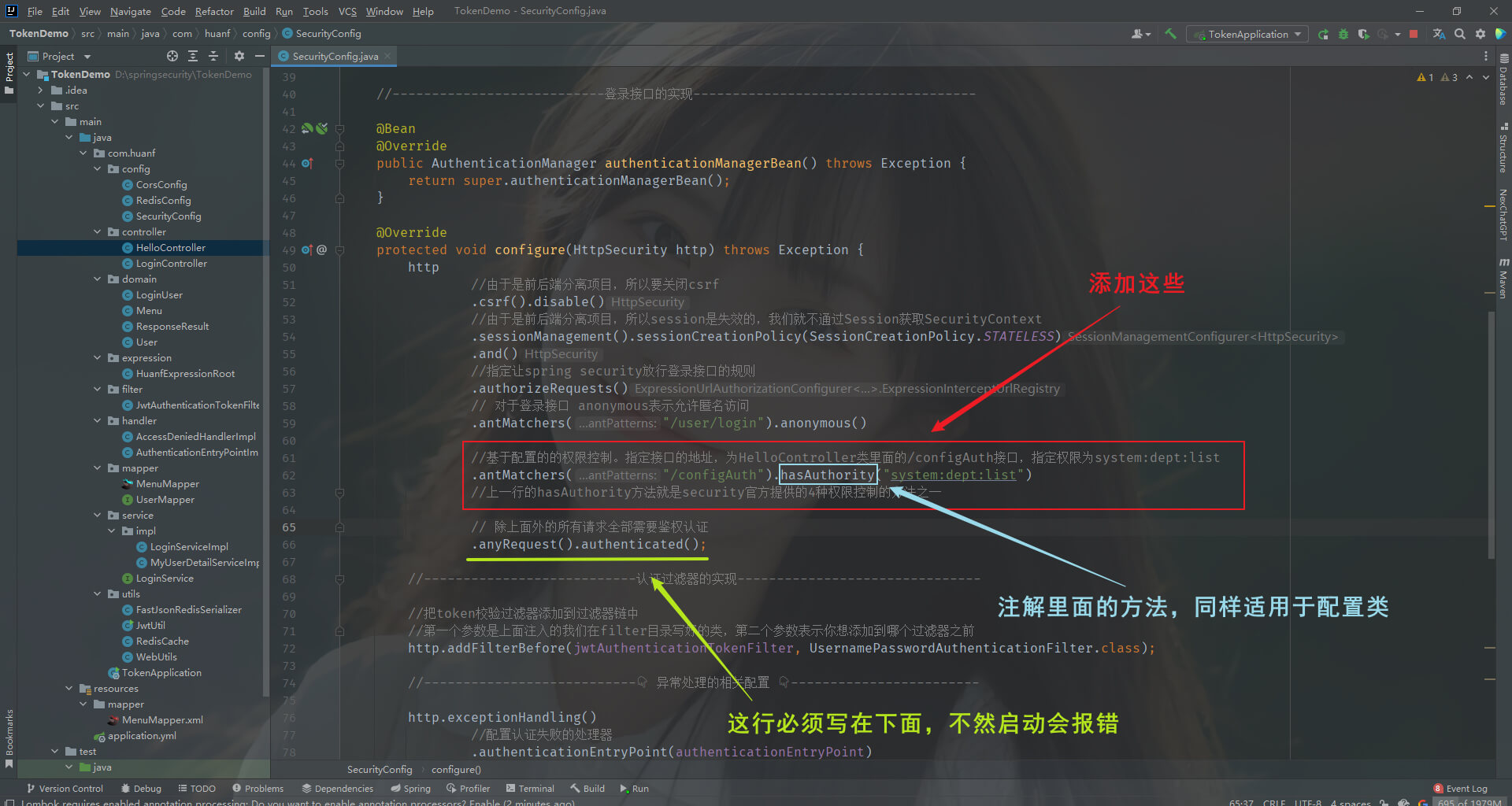Viewport: 1512px width, 806px height.
Task: Open HelloController in the project tree
Action: click(x=170, y=247)
